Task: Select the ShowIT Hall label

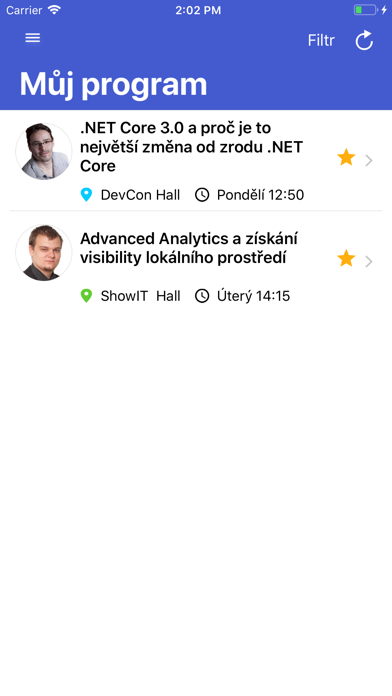Action: click(x=140, y=296)
